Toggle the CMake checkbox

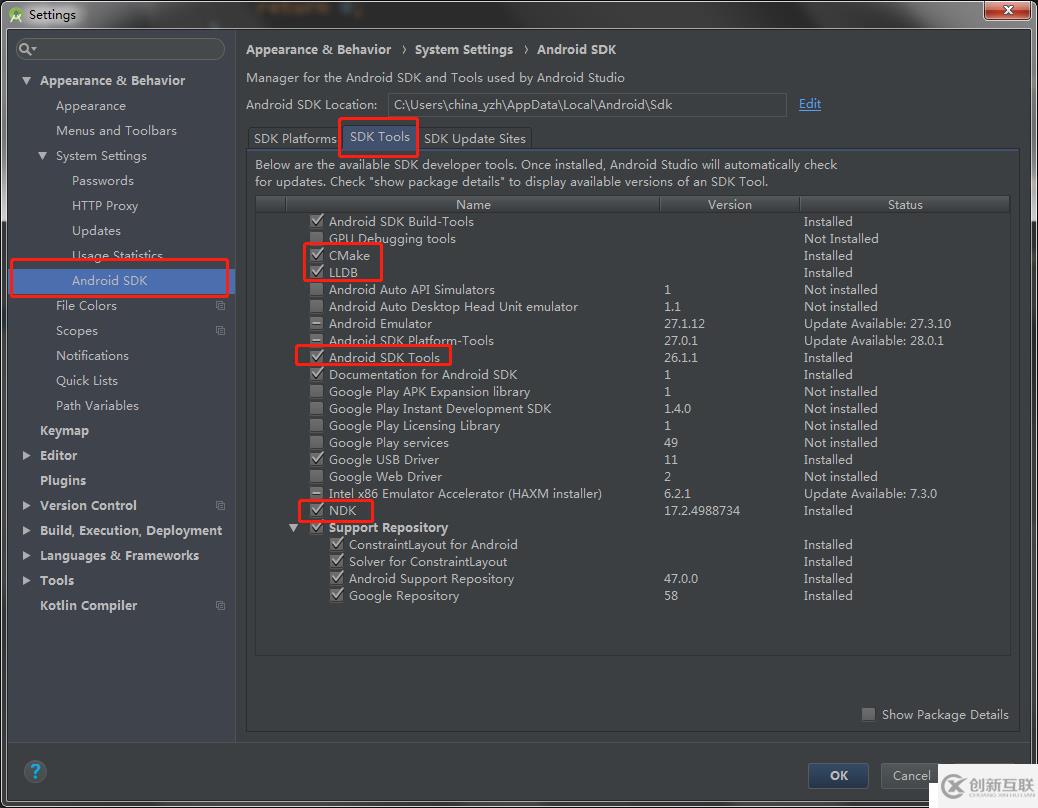click(x=317, y=255)
